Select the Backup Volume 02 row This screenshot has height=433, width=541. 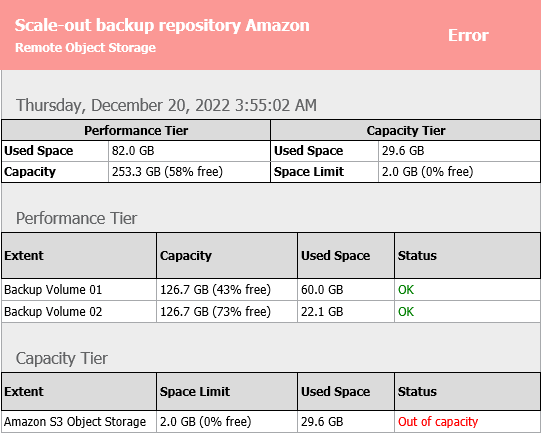coord(271,312)
